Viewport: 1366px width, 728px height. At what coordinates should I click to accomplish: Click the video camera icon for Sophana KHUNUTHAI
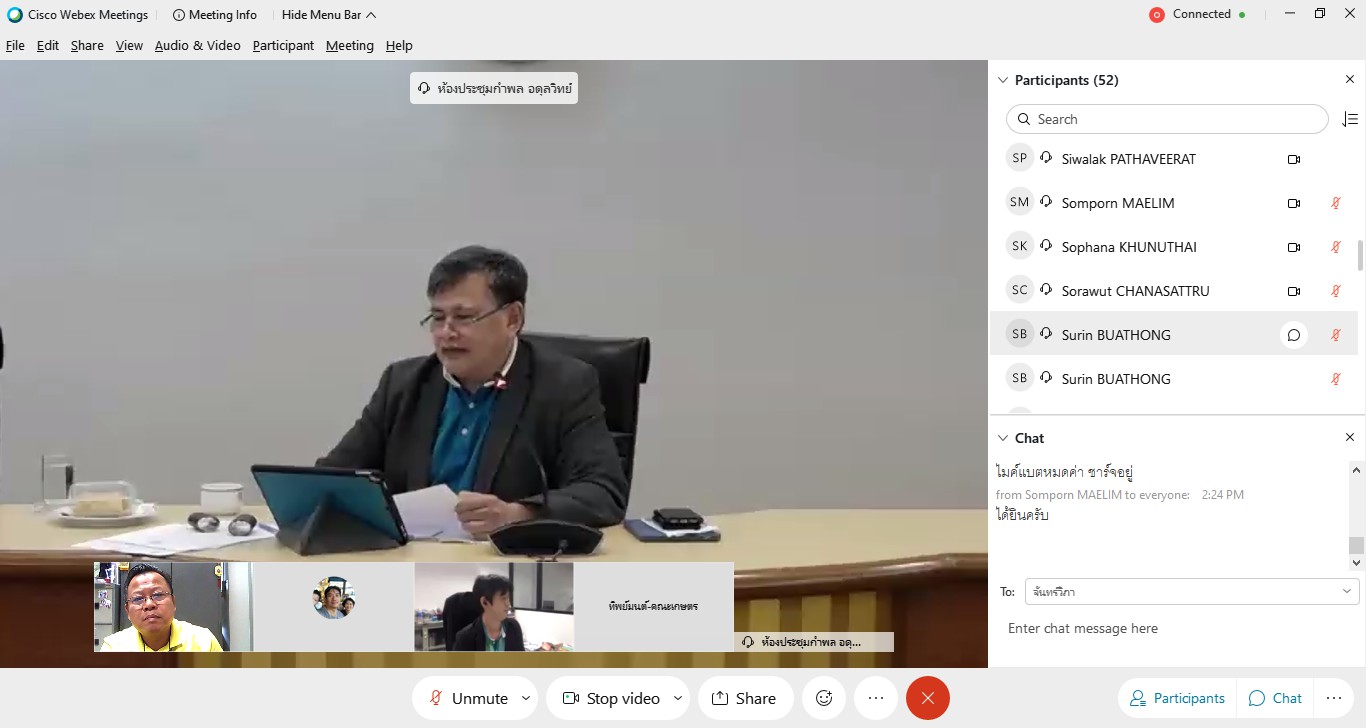(x=1294, y=247)
